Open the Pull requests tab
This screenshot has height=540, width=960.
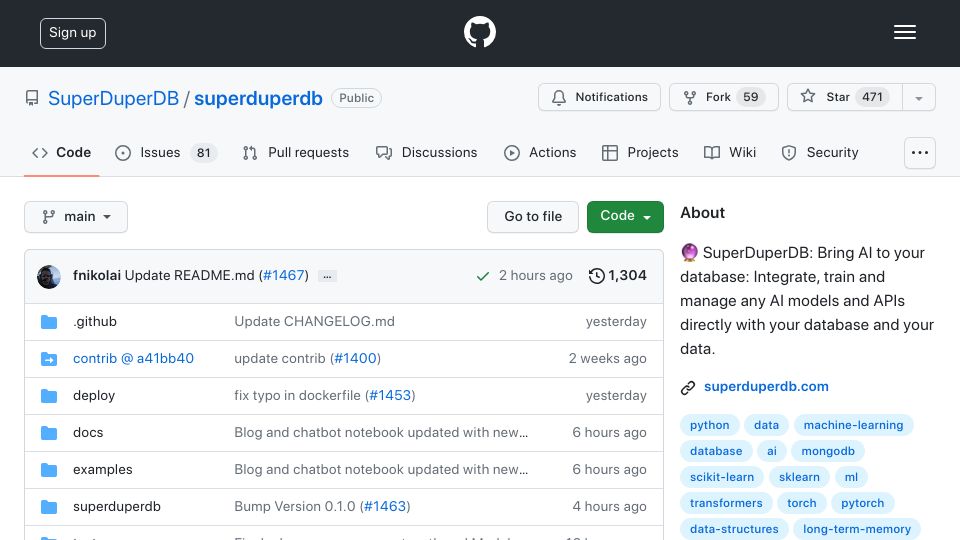(x=296, y=152)
